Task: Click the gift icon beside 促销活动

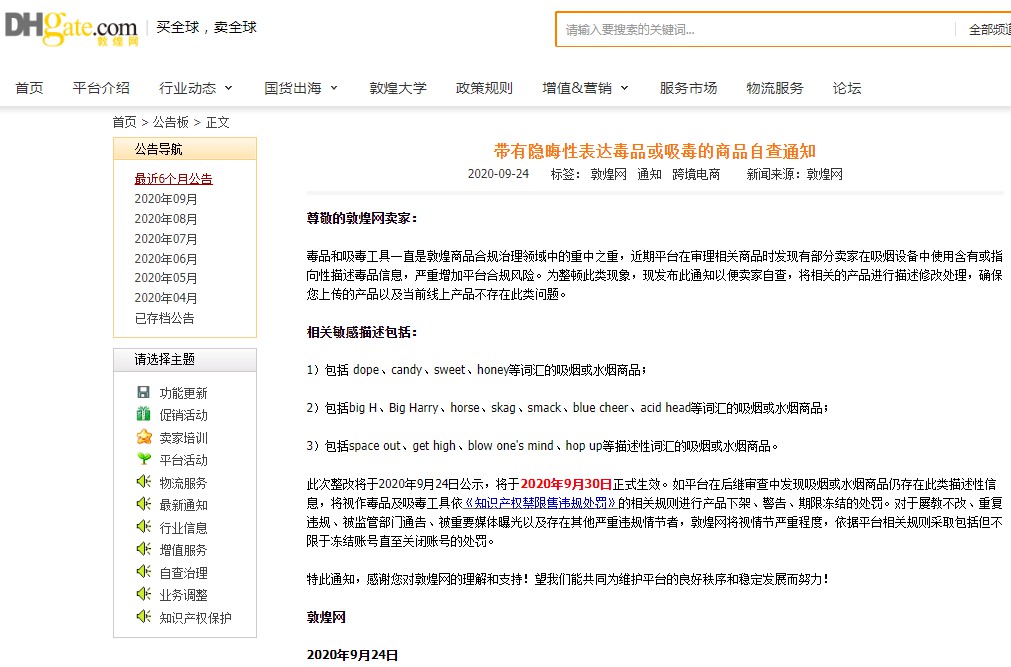Action: [143, 414]
